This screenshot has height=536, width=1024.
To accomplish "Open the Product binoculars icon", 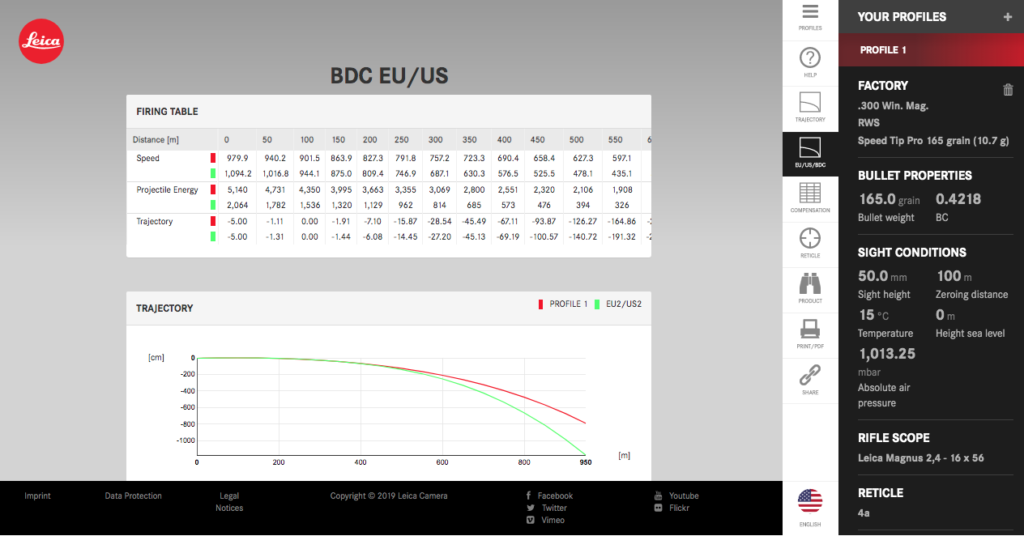I will click(x=810, y=284).
